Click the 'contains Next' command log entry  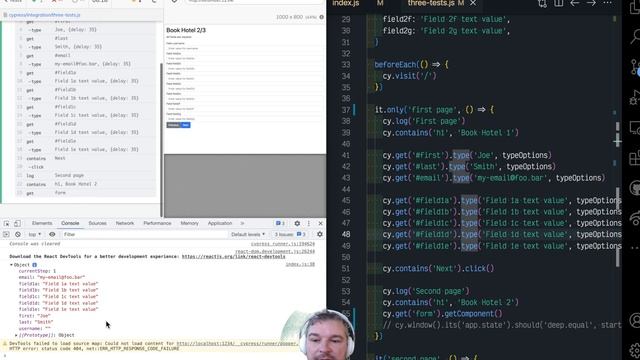pos(86,158)
